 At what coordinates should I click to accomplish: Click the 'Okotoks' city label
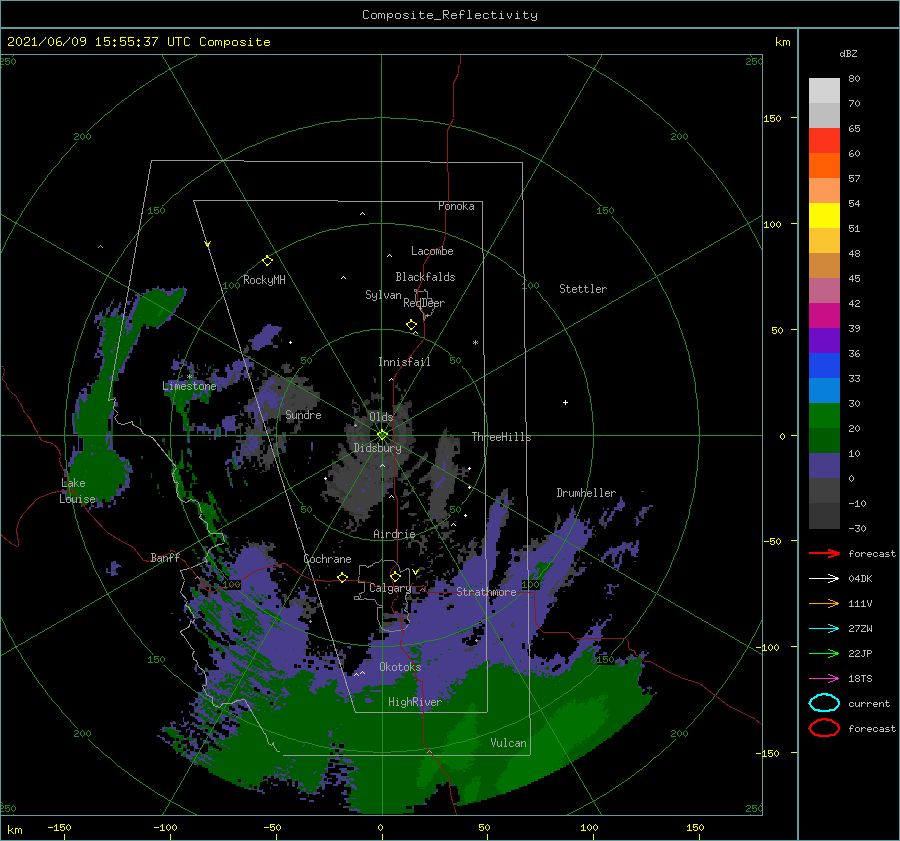pyautogui.click(x=400, y=667)
